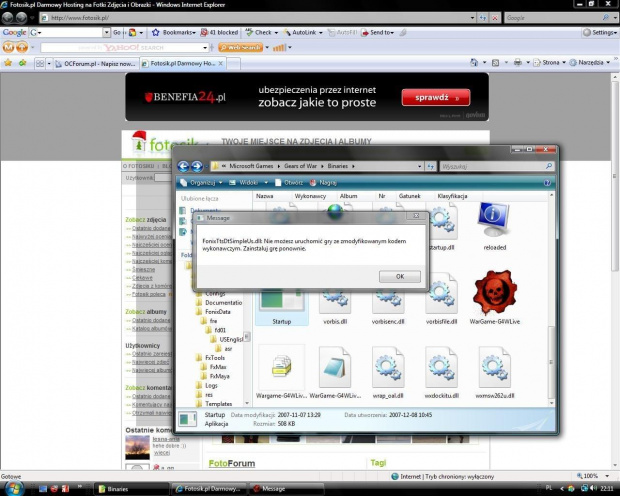
Task: Sort by Nazwa column header
Action: click(265, 196)
